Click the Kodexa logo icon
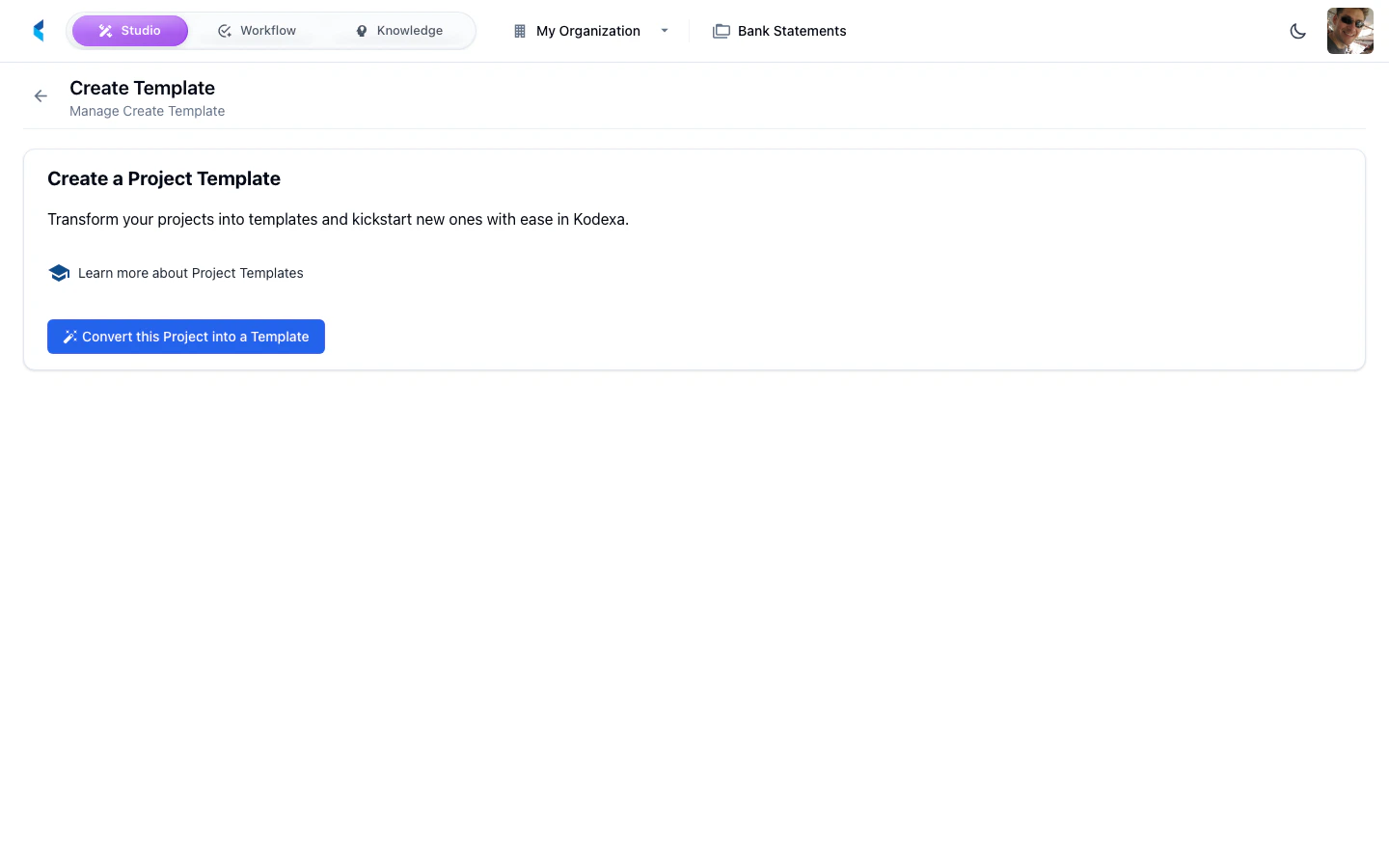1389x868 pixels. tap(38, 30)
